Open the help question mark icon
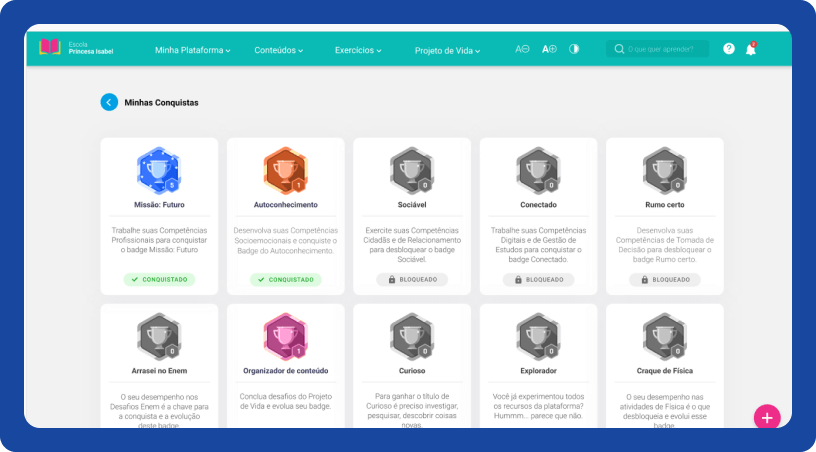Image resolution: width=816 pixels, height=452 pixels. click(728, 49)
